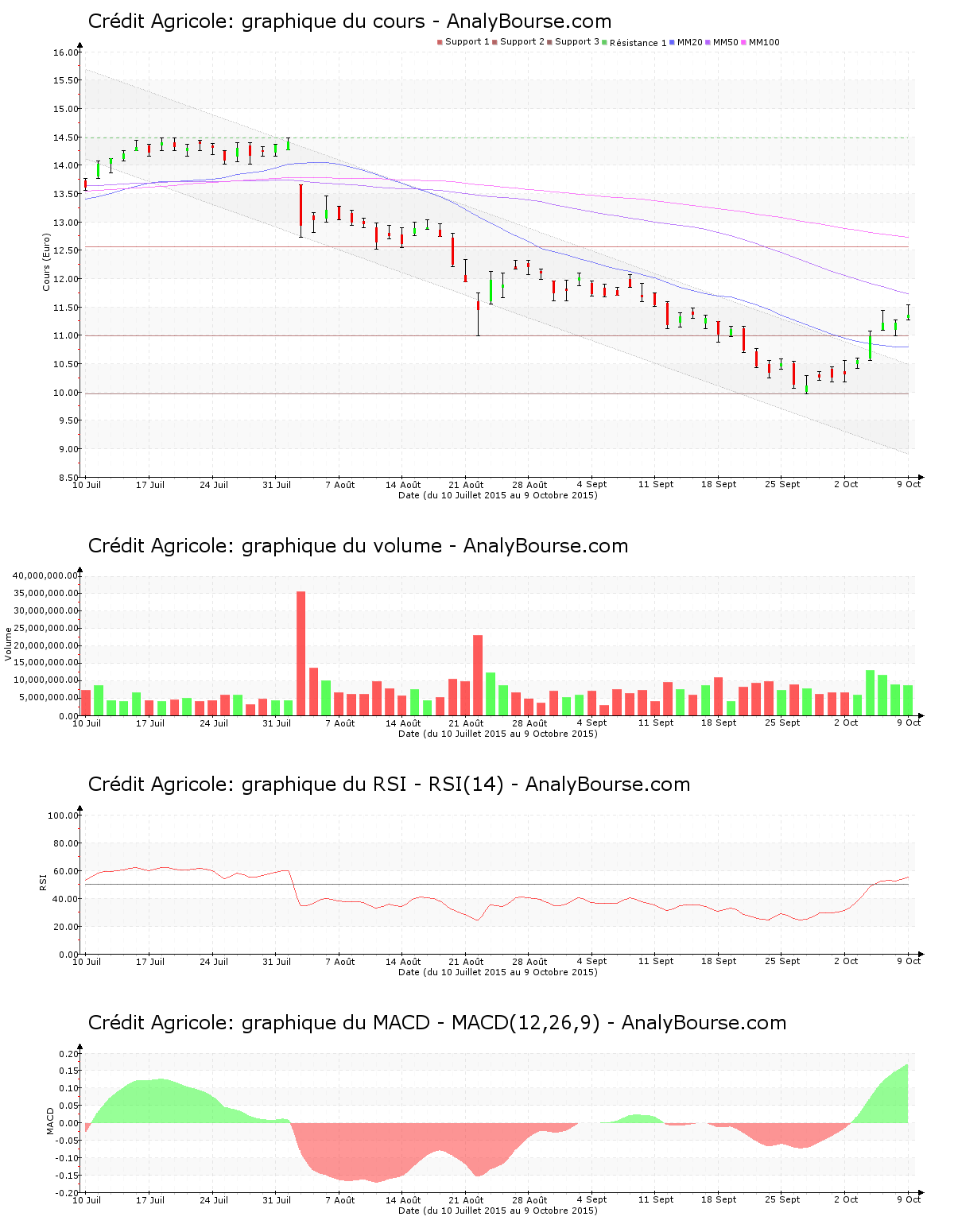Click the 16.00 tick on price axis

point(66,52)
